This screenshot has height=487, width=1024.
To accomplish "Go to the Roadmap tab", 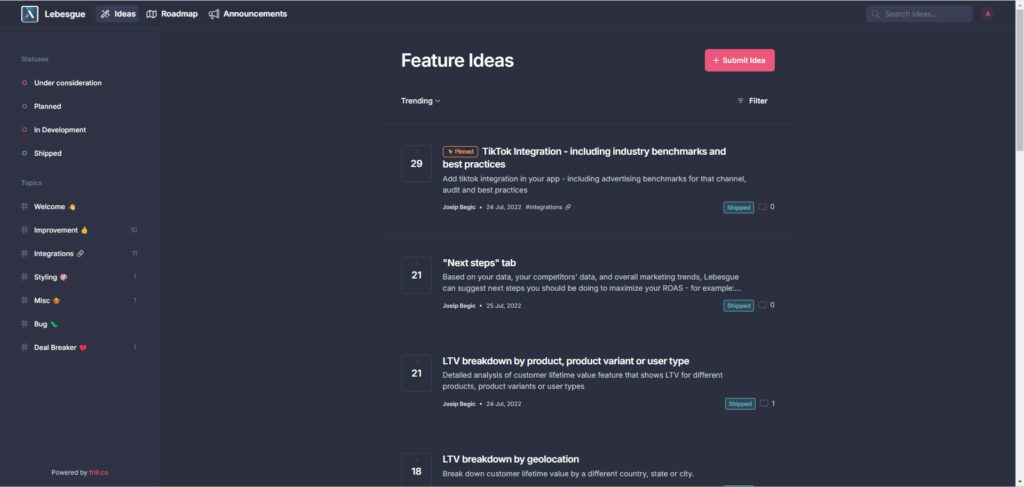I will (172, 14).
